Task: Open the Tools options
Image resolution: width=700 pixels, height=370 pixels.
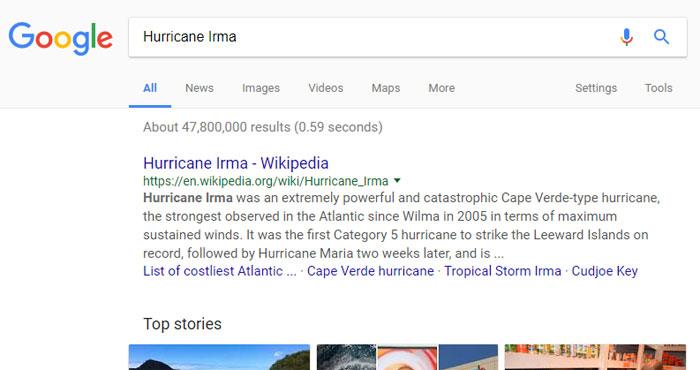Action: point(658,88)
